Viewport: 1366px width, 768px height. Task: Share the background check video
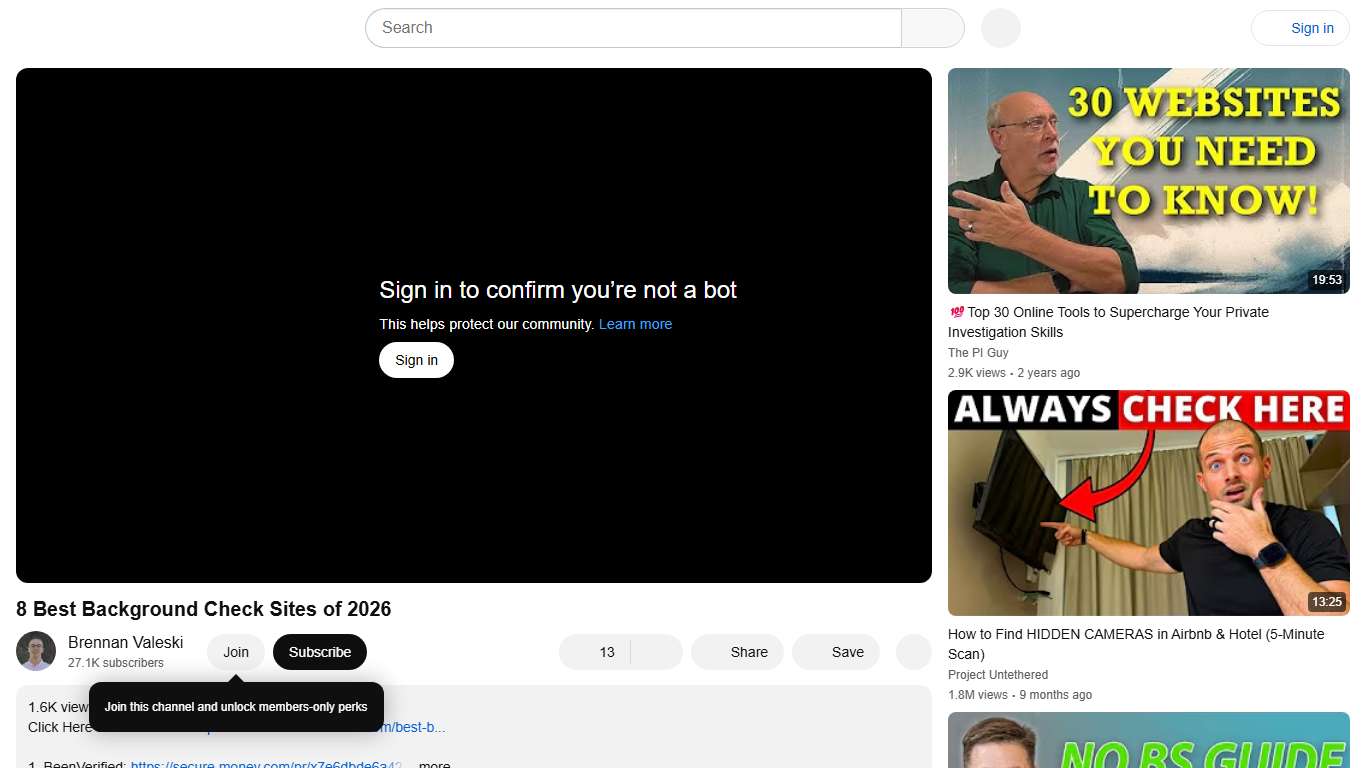737,651
